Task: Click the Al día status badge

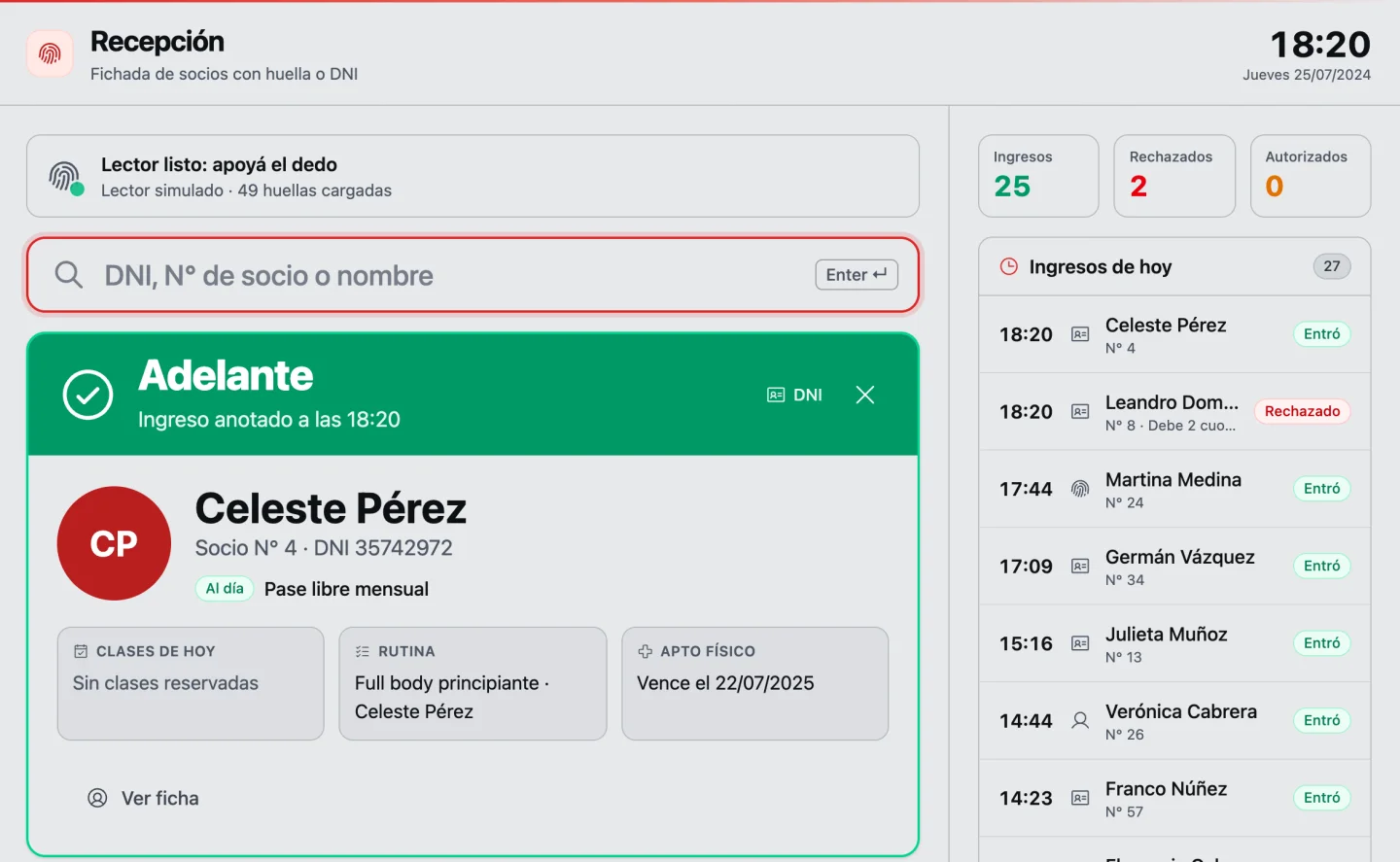Action: (x=225, y=589)
